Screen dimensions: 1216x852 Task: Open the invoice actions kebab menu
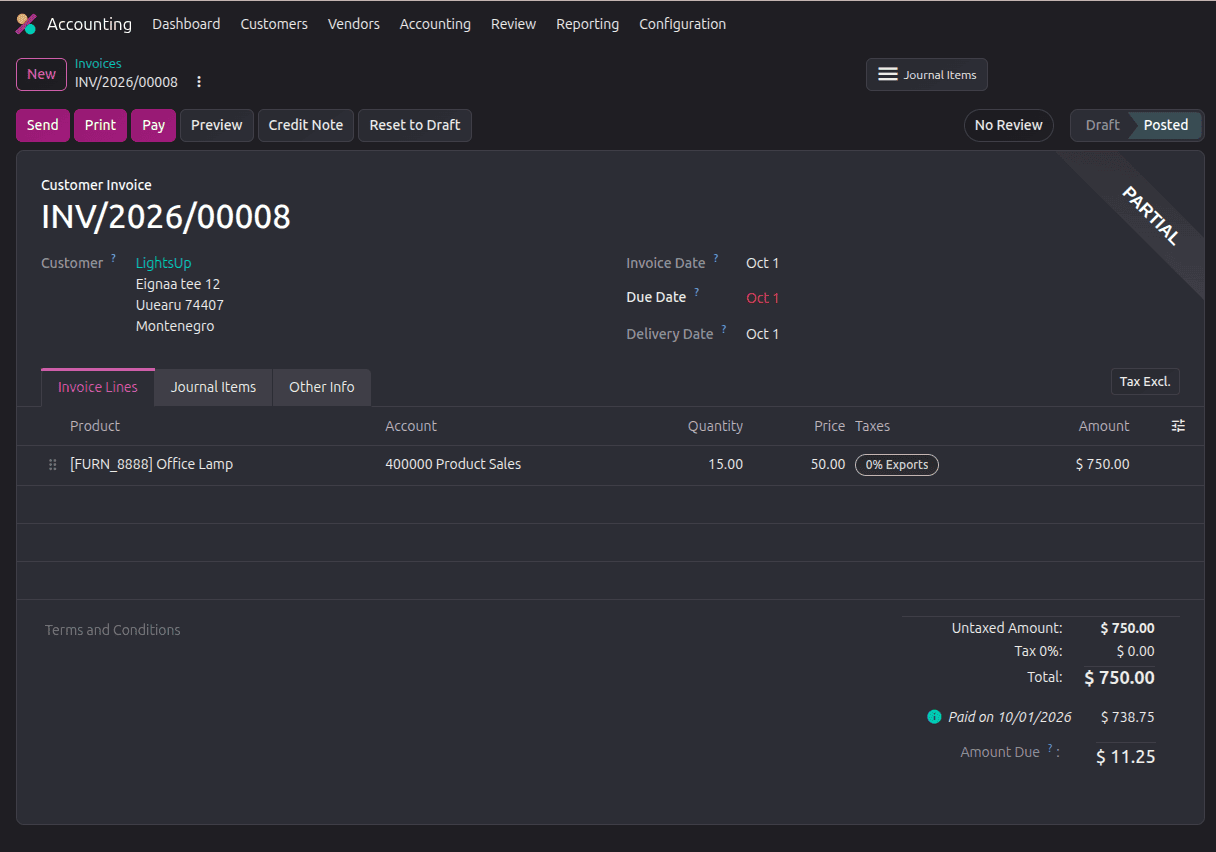point(199,82)
